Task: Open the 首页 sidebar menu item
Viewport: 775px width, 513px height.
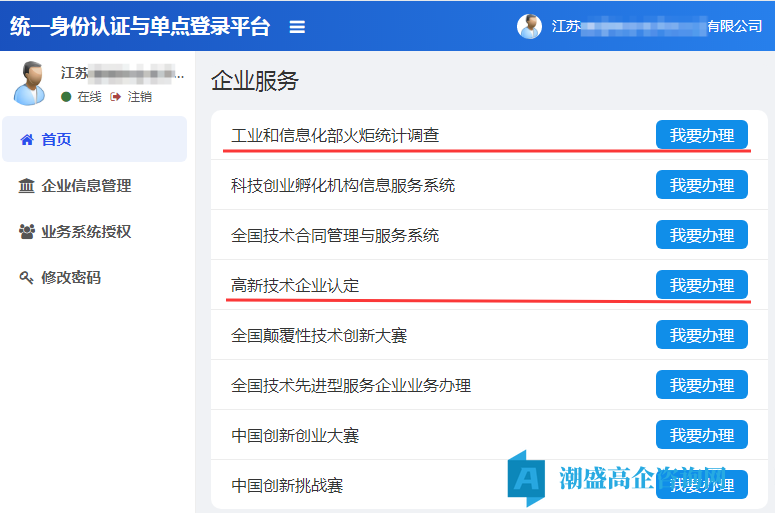Action: click(x=56, y=140)
